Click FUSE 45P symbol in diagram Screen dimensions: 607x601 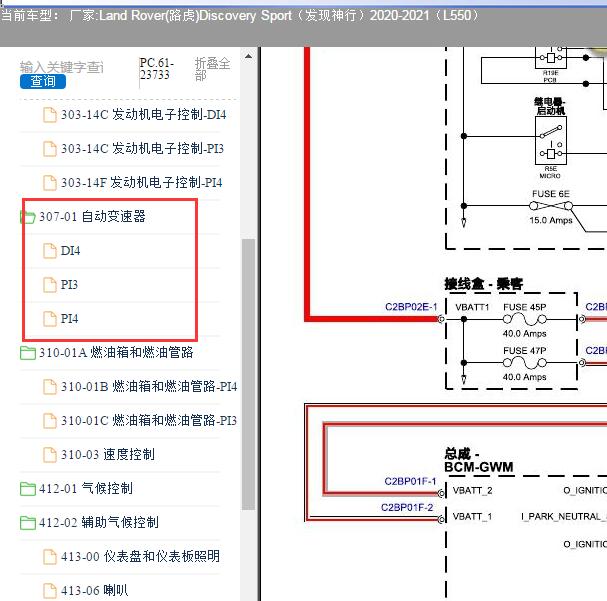(525, 319)
